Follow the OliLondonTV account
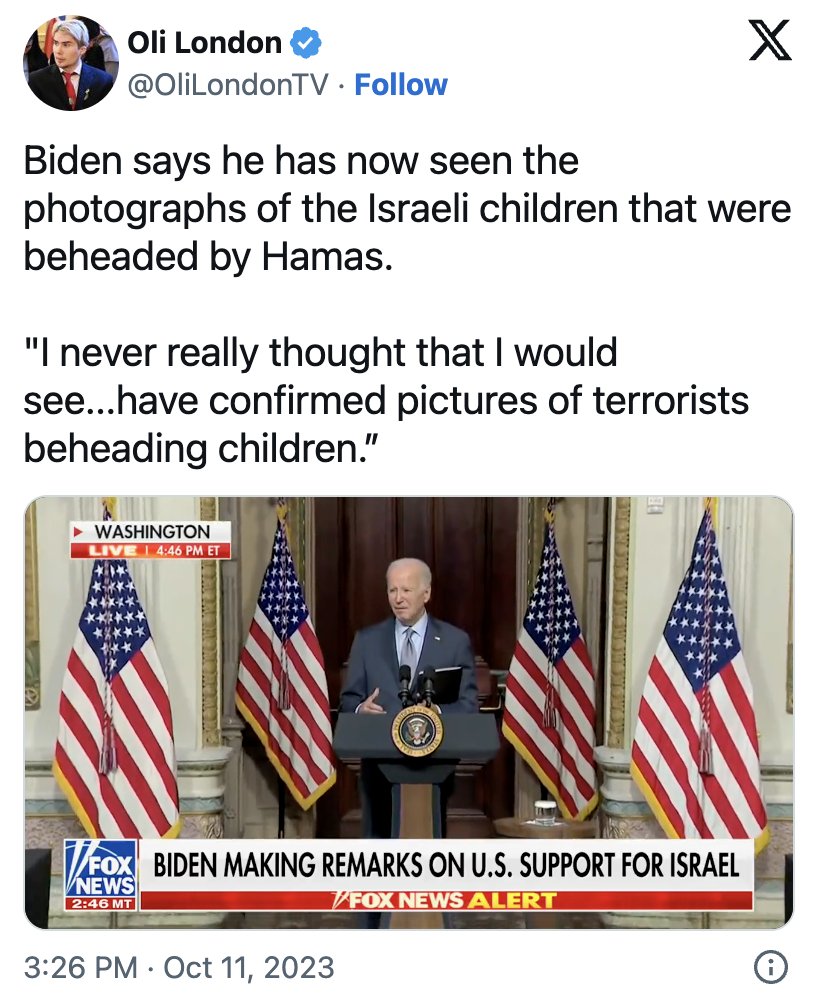This screenshot has height=1002, width=818. (401, 84)
